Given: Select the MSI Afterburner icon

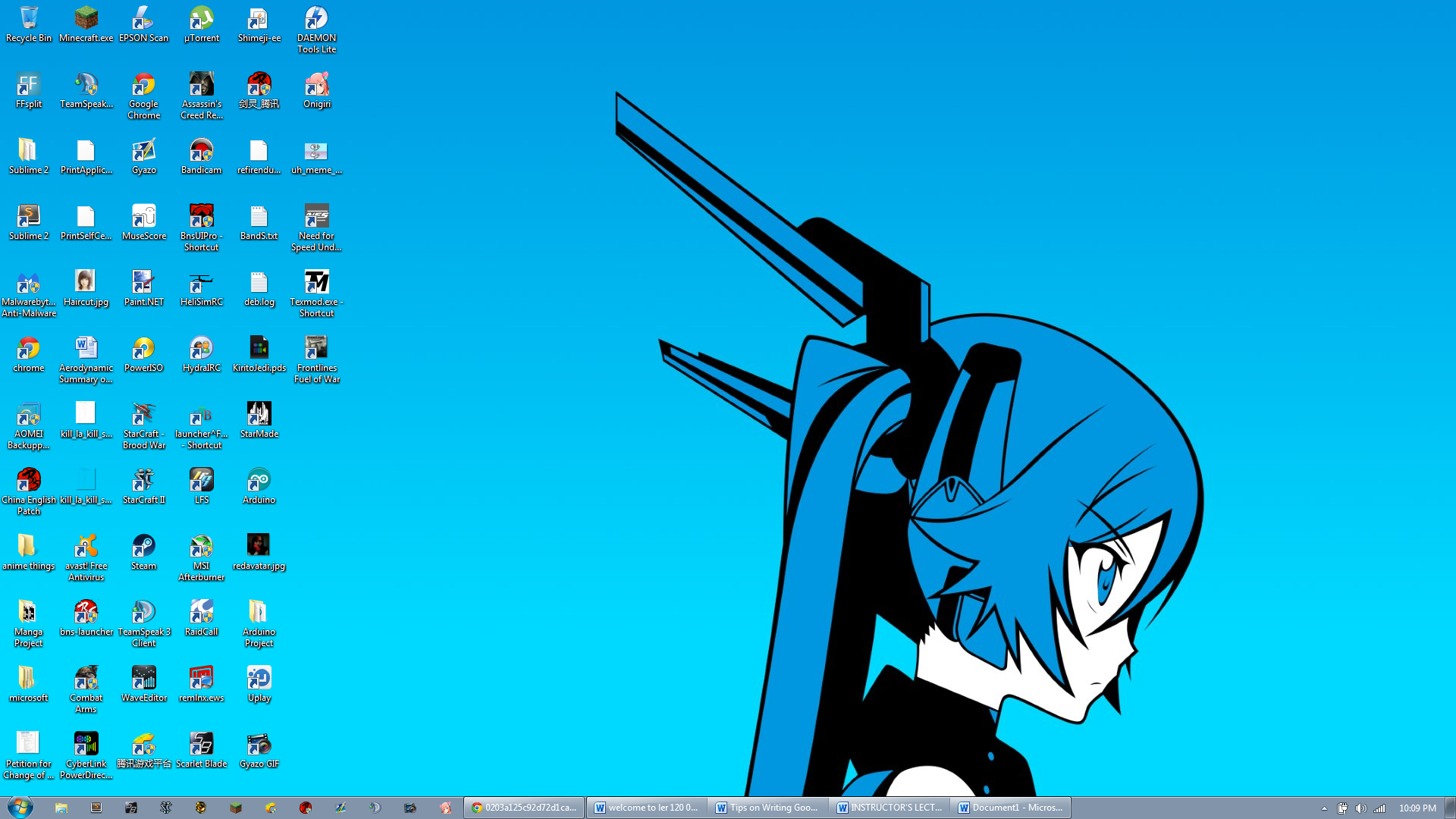Looking at the screenshot, I should click(x=201, y=557).
